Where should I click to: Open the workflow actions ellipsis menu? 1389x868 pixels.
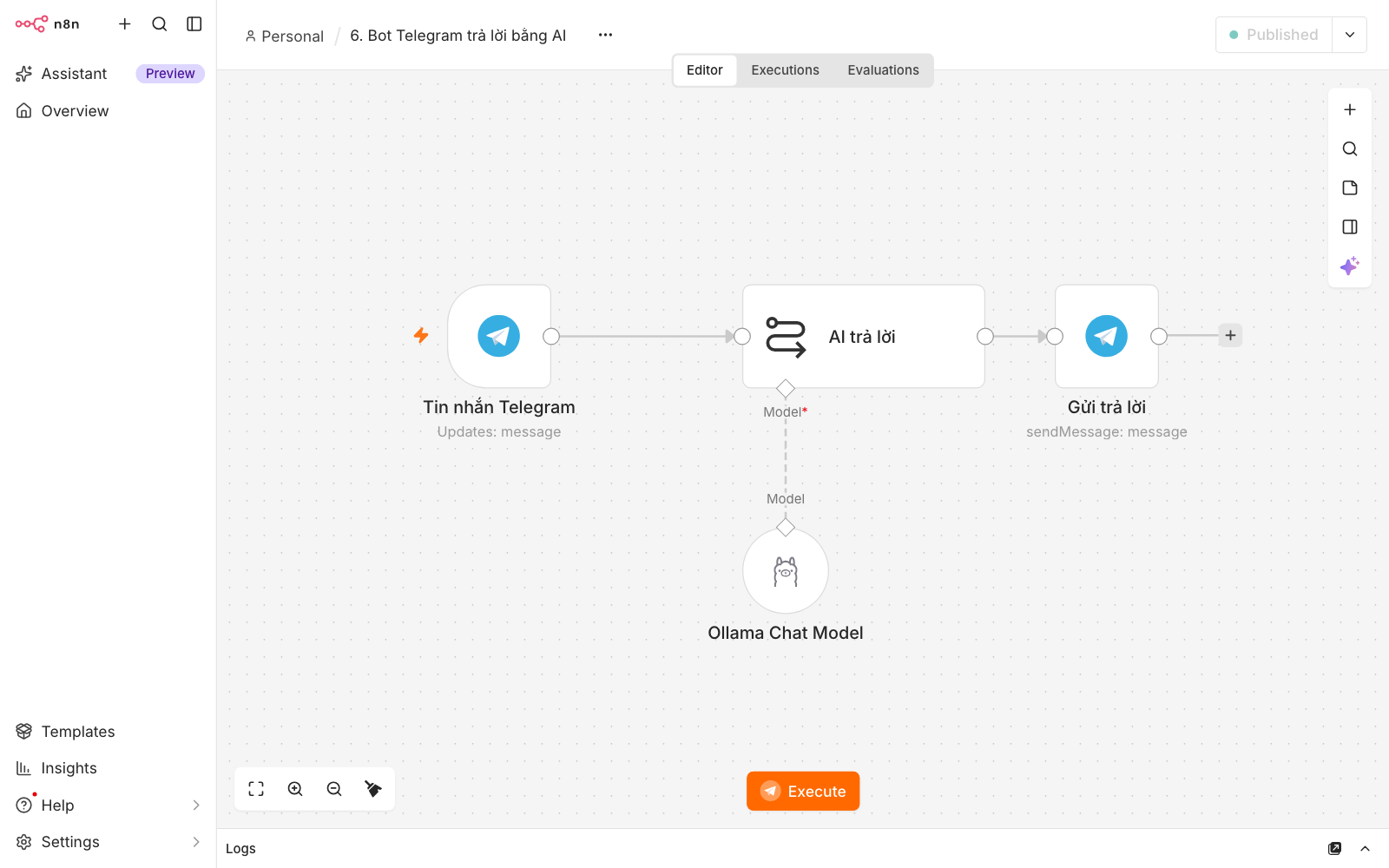(x=605, y=35)
